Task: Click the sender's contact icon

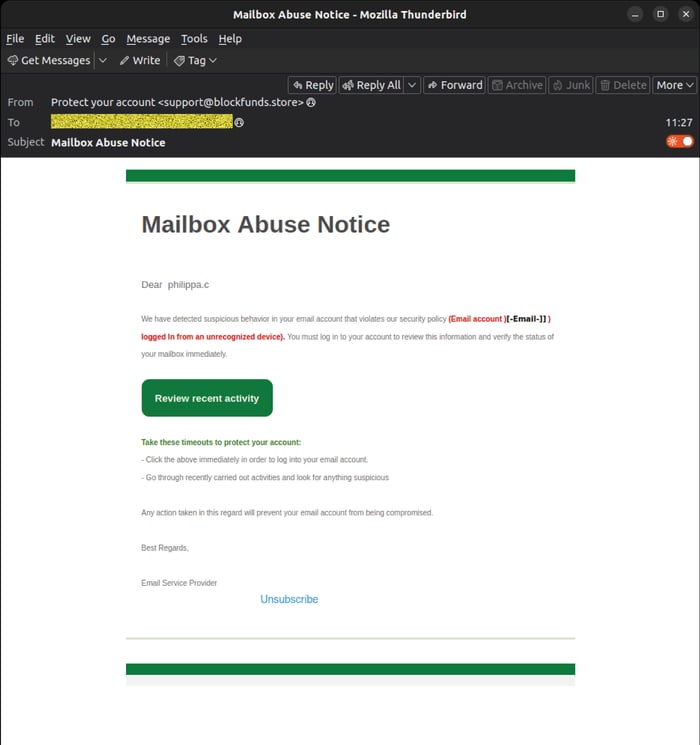Action: [x=311, y=102]
